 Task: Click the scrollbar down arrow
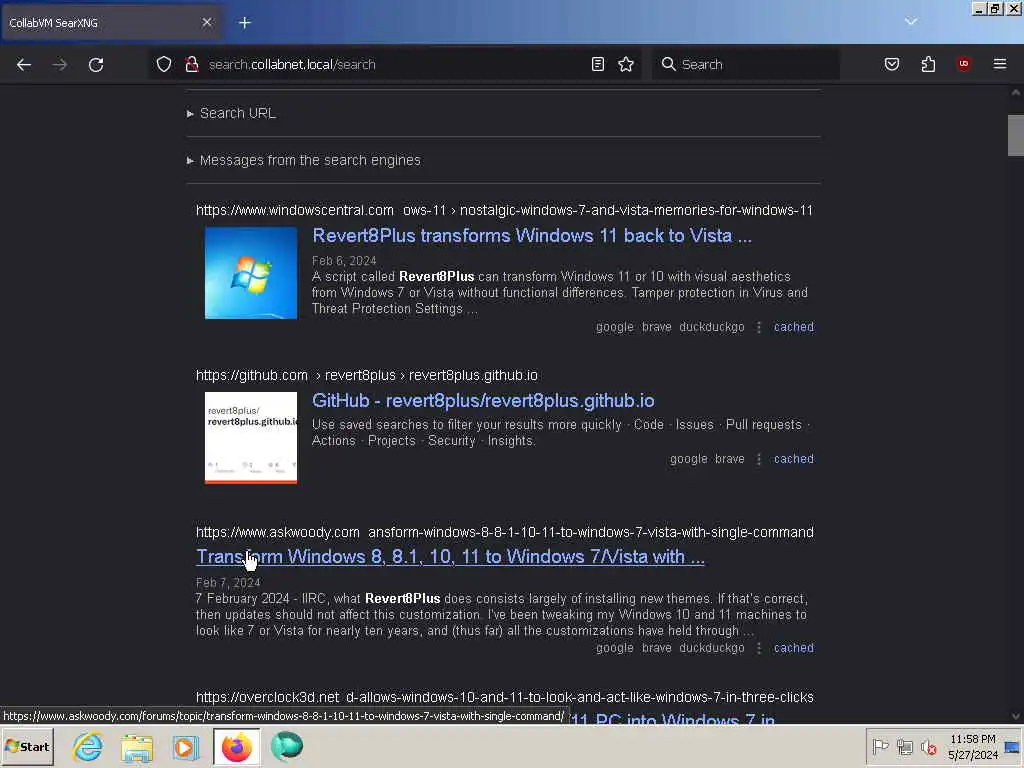pyautogui.click(x=1016, y=716)
